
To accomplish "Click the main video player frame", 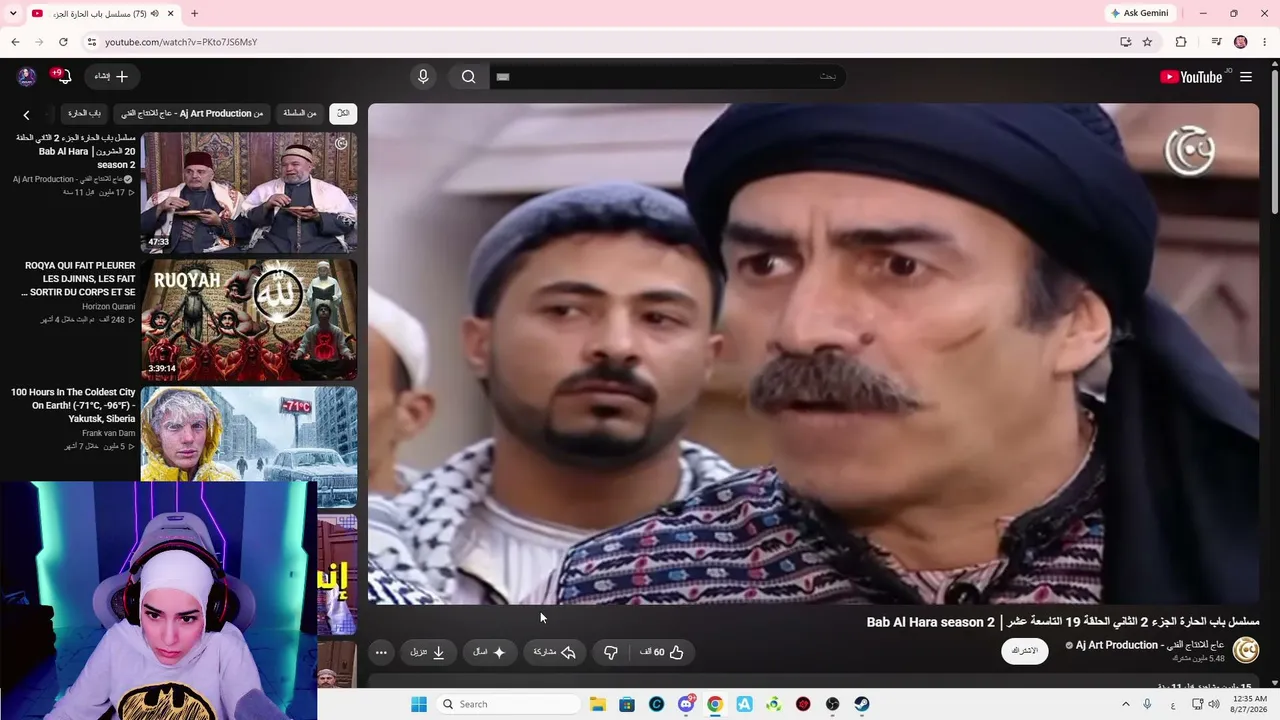I will [x=813, y=354].
